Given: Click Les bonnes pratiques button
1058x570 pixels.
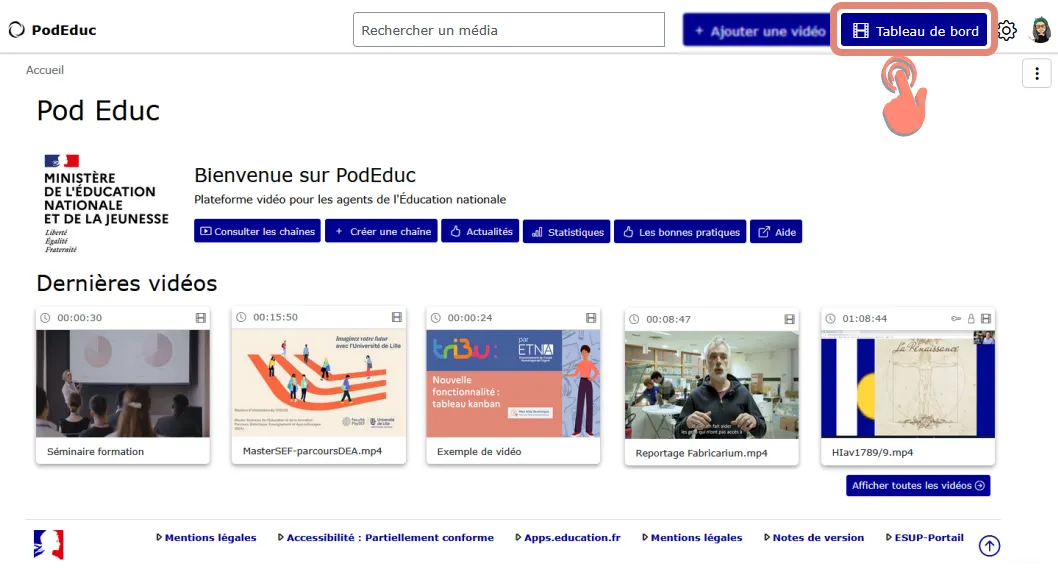Looking at the screenshot, I should pos(680,231).
